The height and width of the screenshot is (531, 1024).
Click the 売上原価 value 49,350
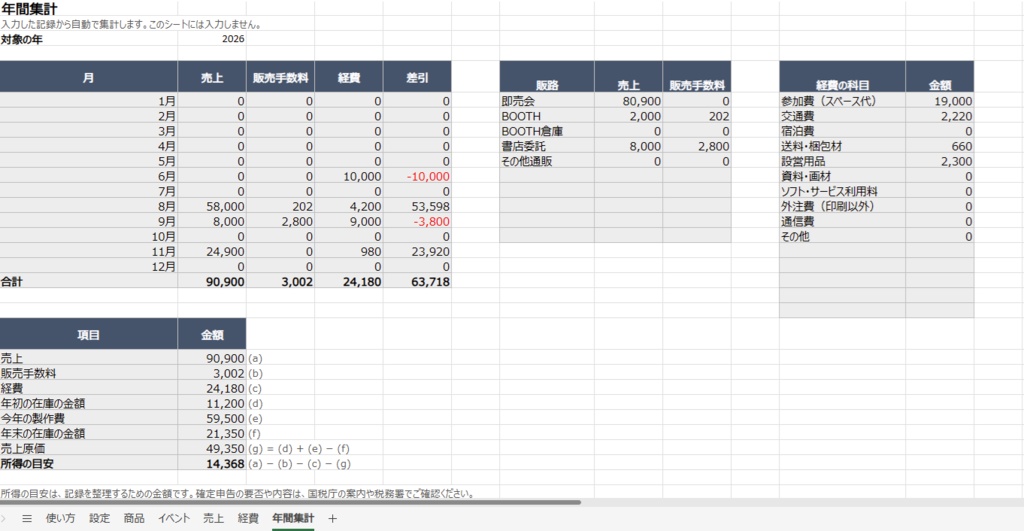pyautogui.click(x=212, y=449)
